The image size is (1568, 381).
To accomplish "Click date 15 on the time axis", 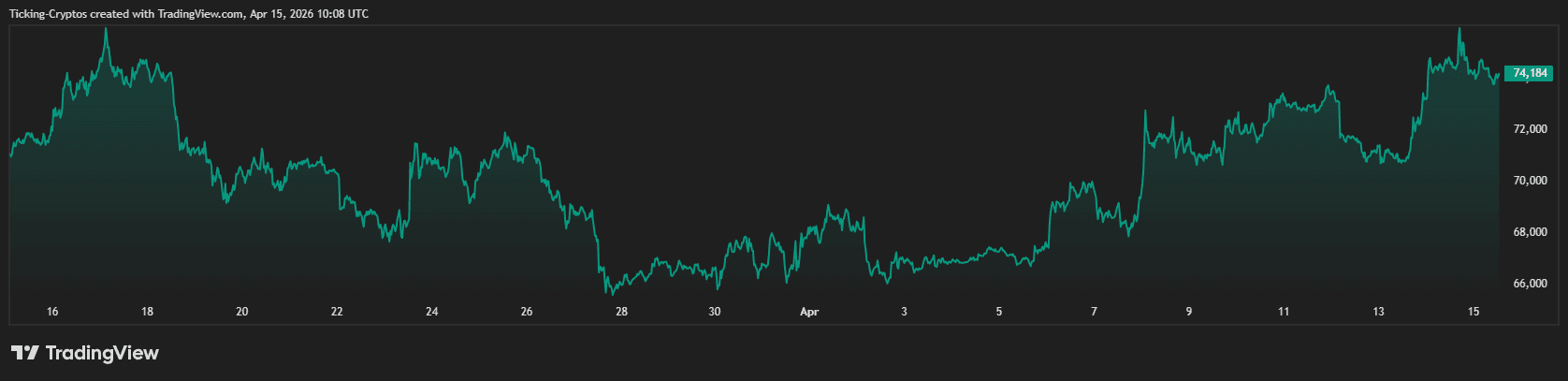I will (x=1474, y=312).
